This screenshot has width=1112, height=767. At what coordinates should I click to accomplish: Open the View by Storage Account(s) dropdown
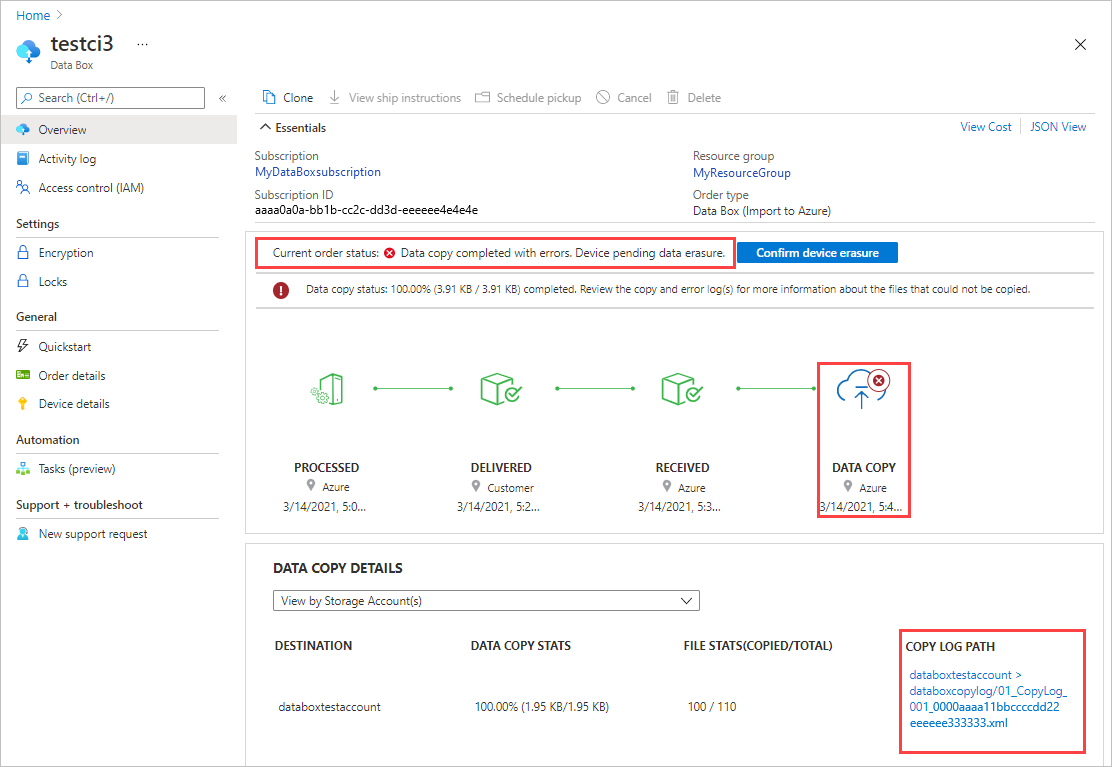click(686, 600)
